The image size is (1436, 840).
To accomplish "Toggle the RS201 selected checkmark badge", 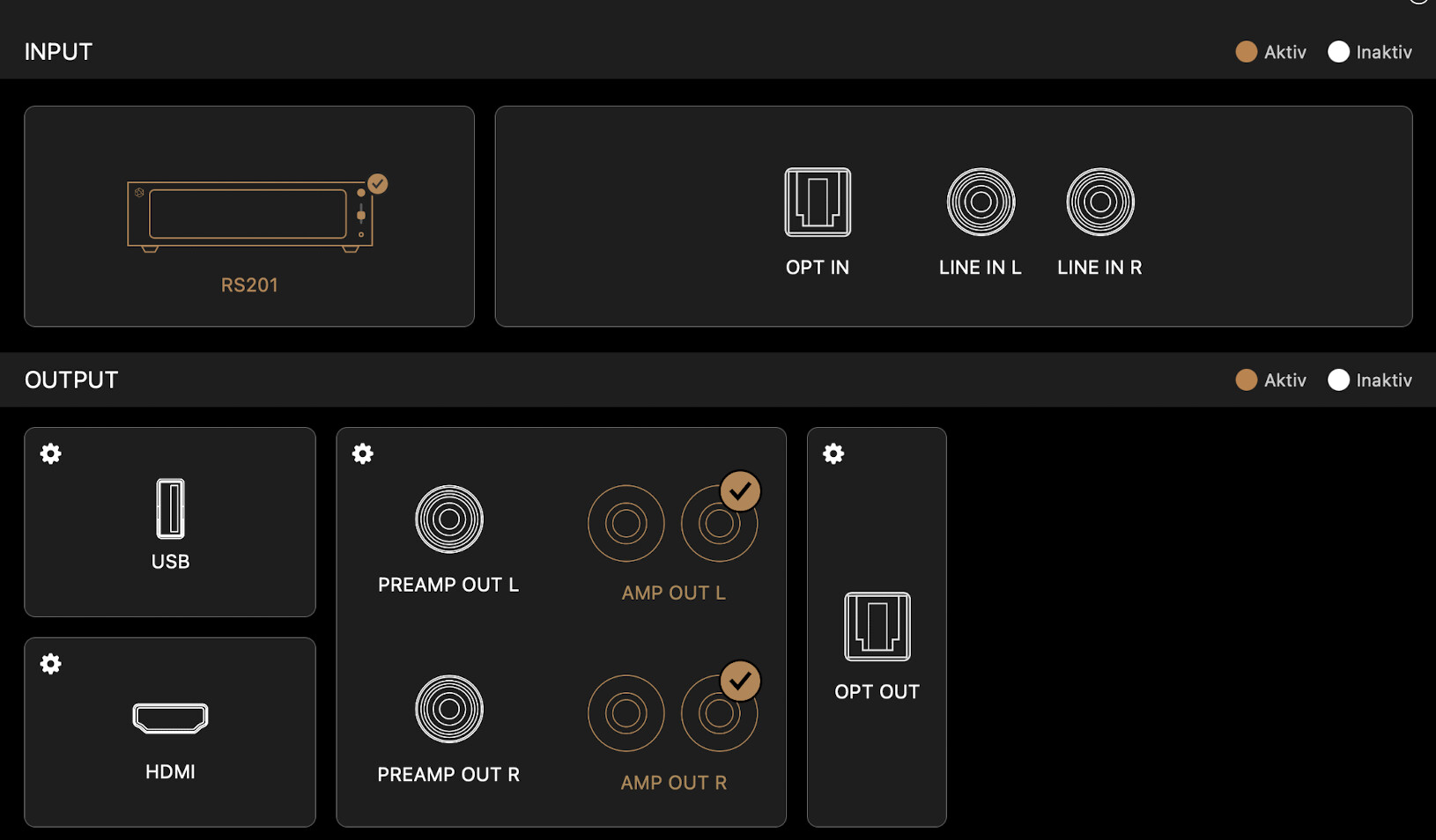I will [x=378, y=183].
